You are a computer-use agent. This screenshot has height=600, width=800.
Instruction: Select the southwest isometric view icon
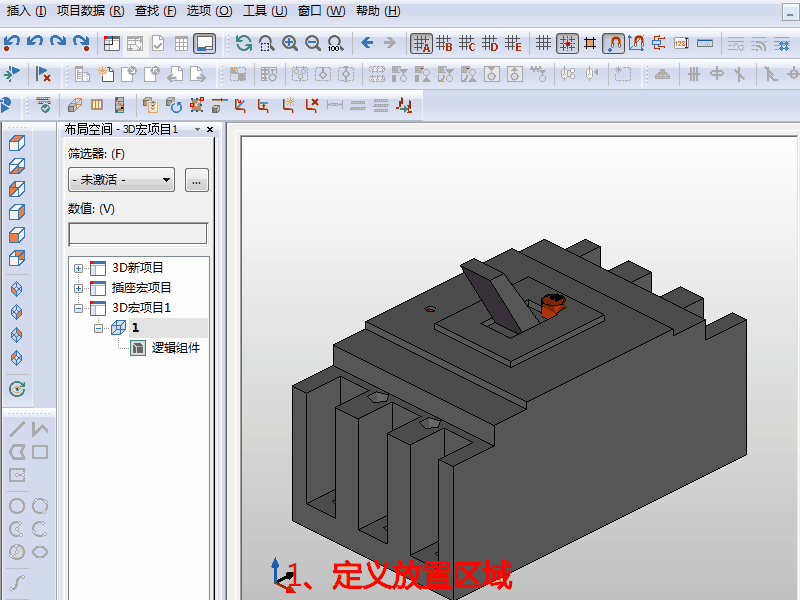point(16,289)
